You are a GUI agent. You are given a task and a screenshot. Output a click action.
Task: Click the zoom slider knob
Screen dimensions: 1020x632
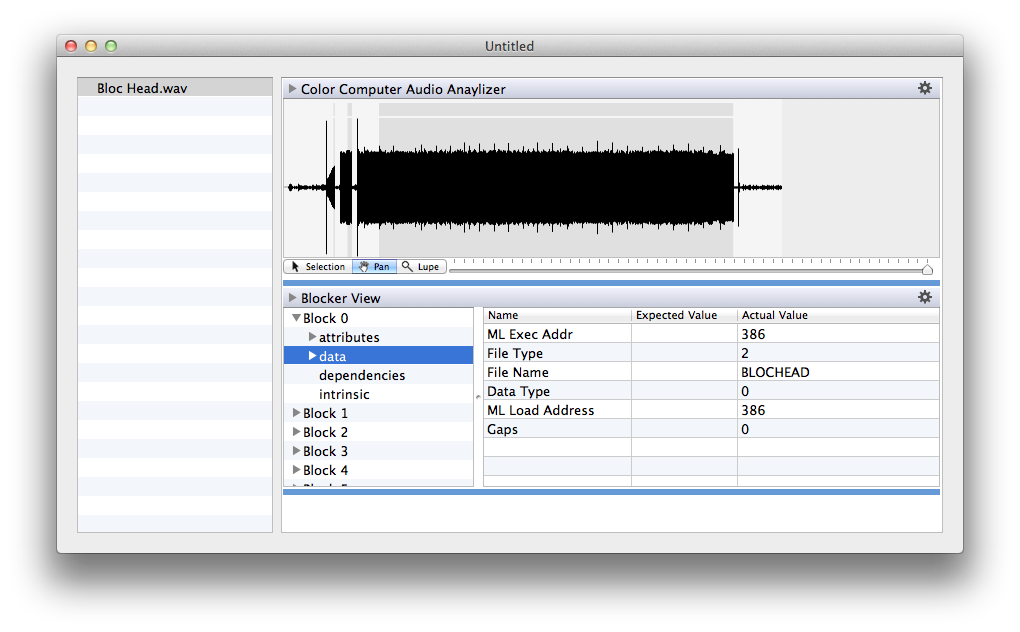(x=928, y=269)
